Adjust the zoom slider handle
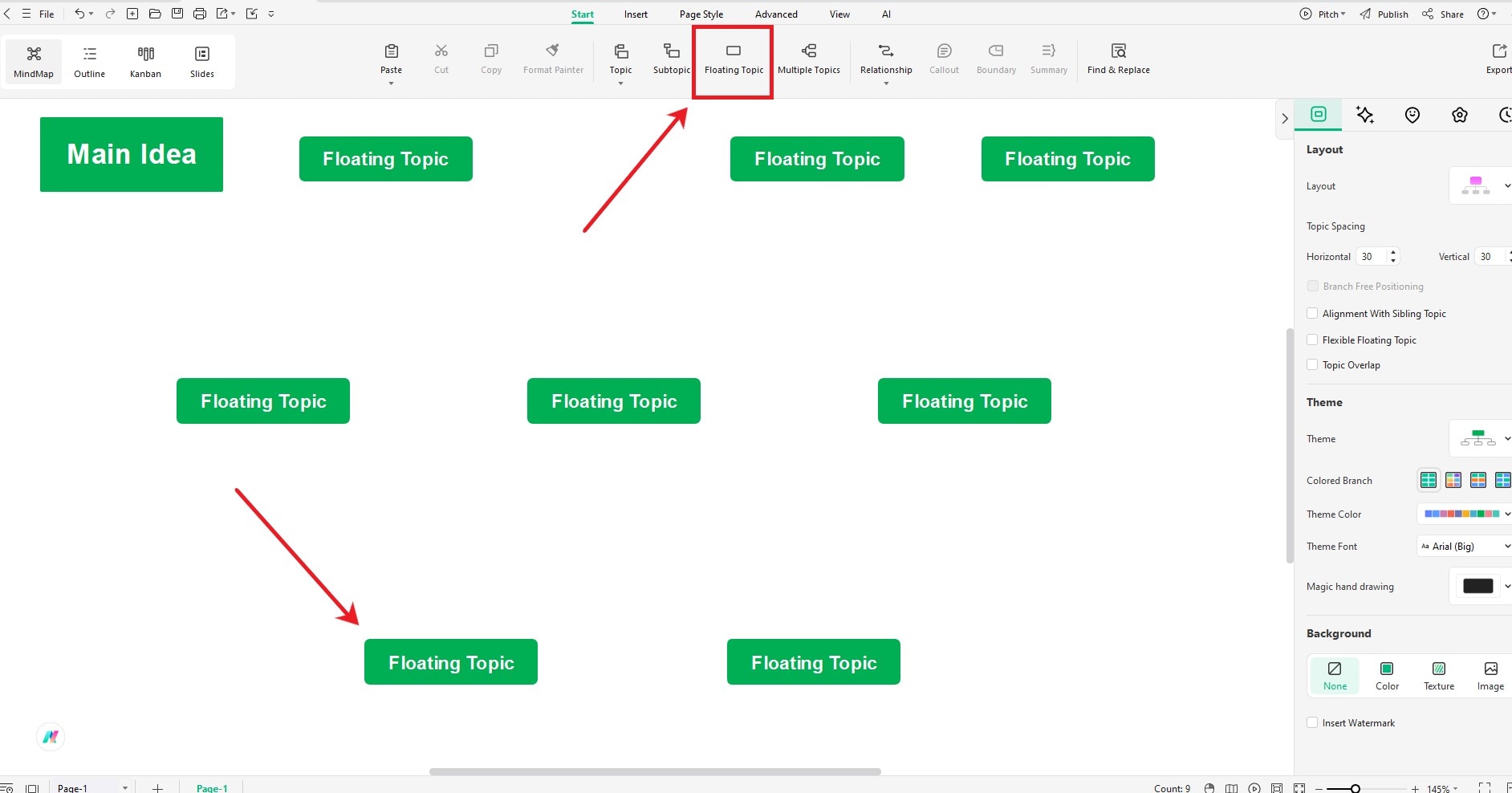1512x793 pixels. (1356, 788)
